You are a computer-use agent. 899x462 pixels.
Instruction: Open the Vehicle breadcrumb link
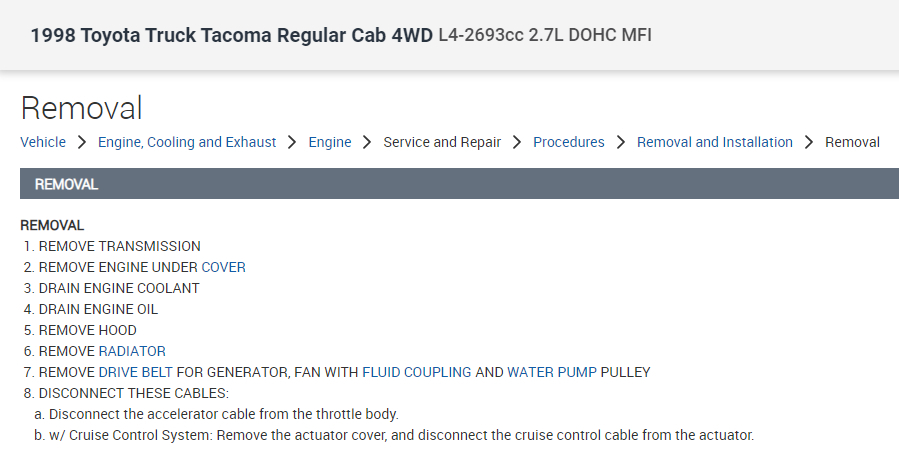pos(43,142)
